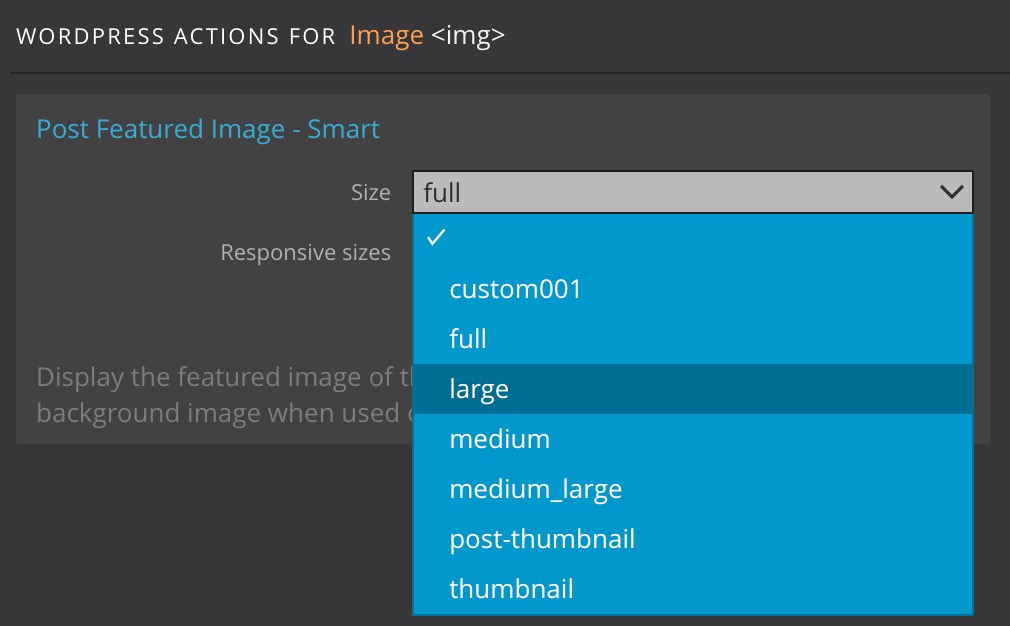Pick the full option in the dropdown list
Viewport: 1010px width, 626px height.
[x=692, y=339]
